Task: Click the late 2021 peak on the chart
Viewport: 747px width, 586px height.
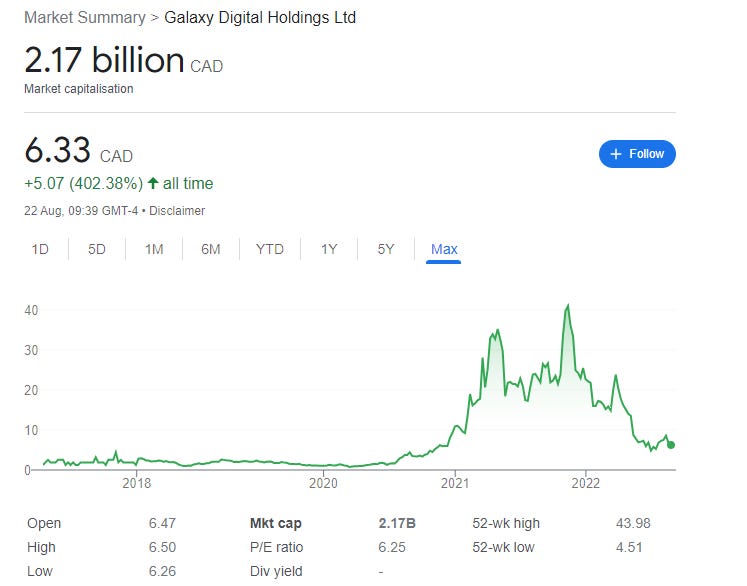Action: (567, 306)
